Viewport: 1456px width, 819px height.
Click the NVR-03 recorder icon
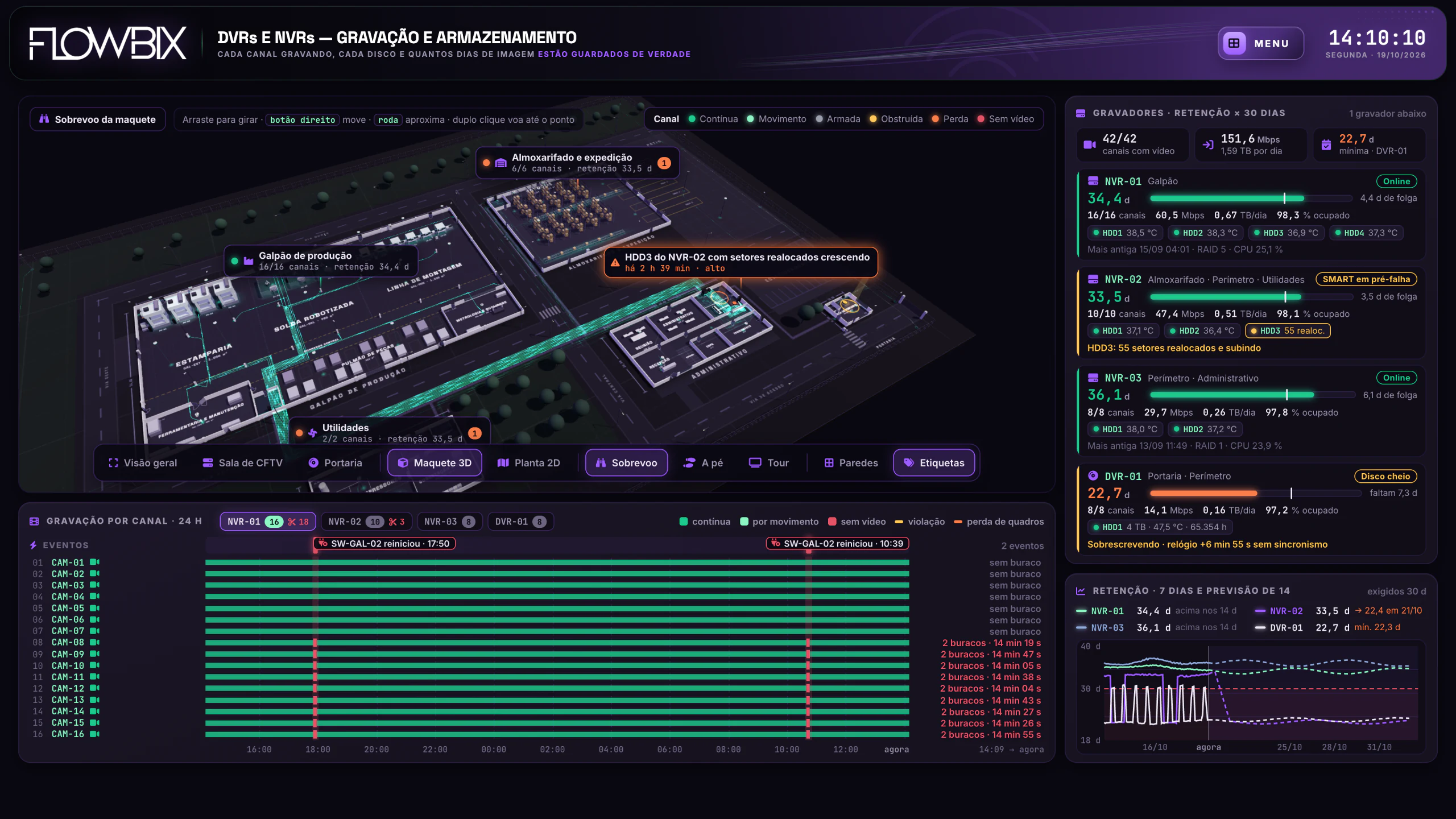[1093, 378]
